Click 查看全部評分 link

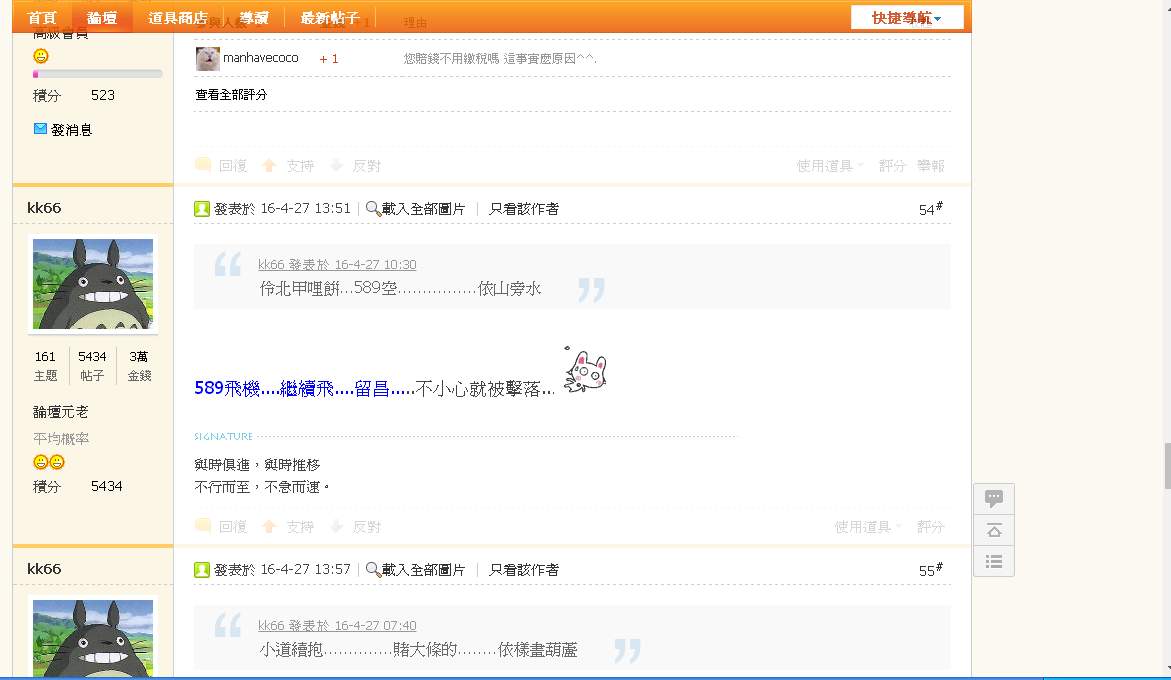coord(231,94)
